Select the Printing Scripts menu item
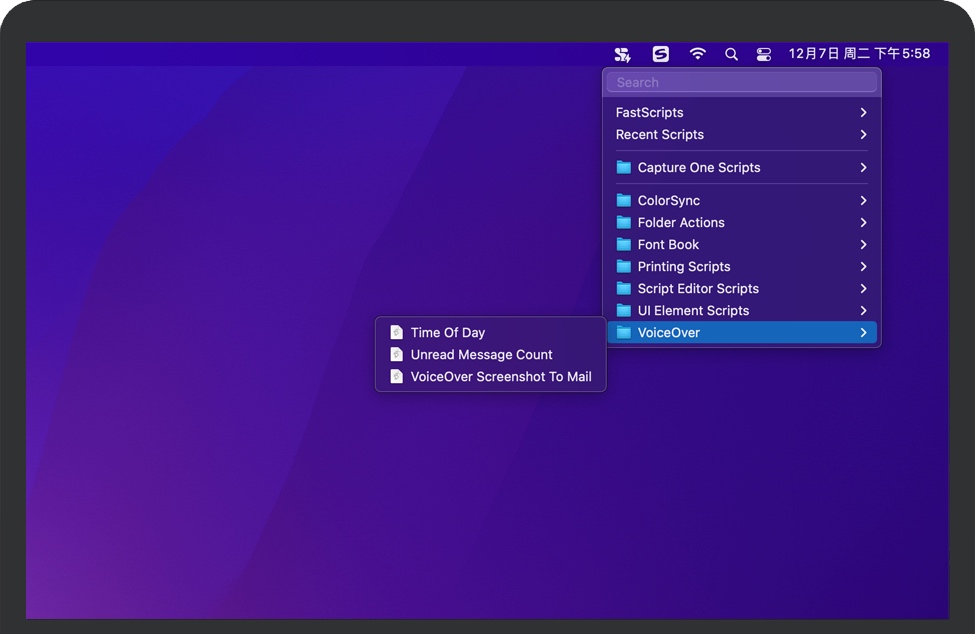The height and width of the screenshot is (634, 975). (684, 267)
